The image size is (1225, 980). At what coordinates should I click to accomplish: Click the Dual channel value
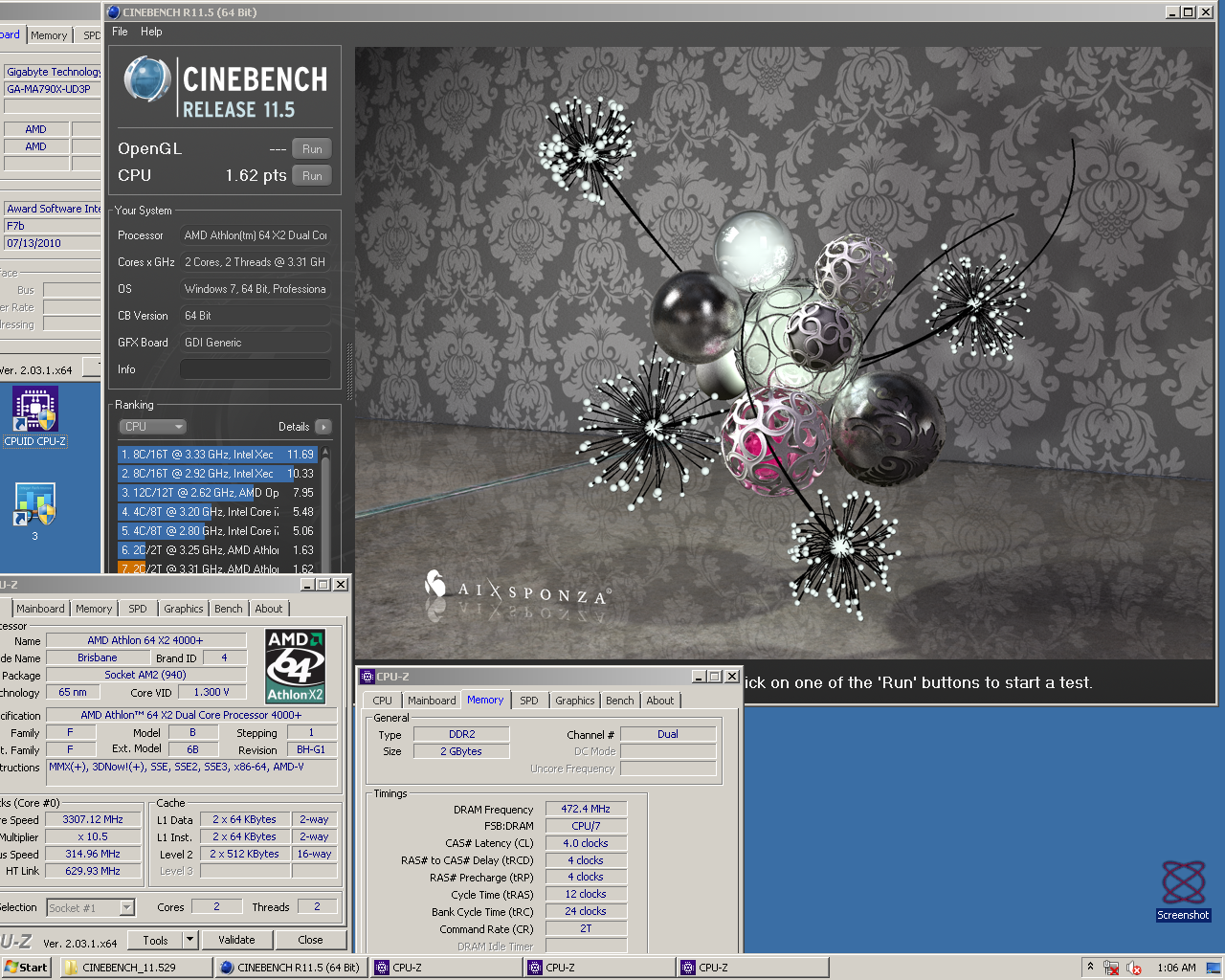coord(668,734)
